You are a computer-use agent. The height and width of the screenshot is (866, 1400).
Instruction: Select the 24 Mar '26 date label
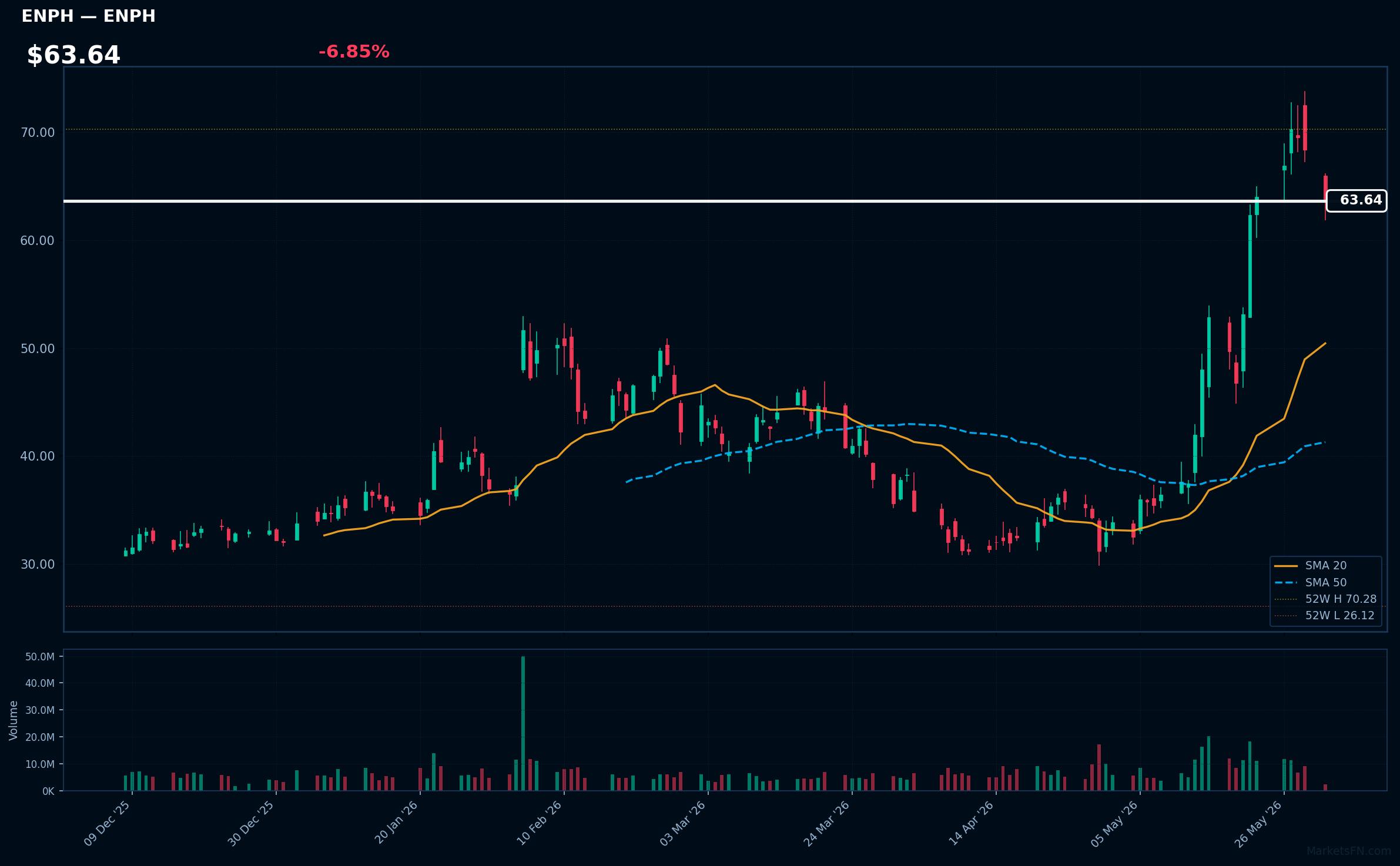pyautogui.click(x=827, y=823)
